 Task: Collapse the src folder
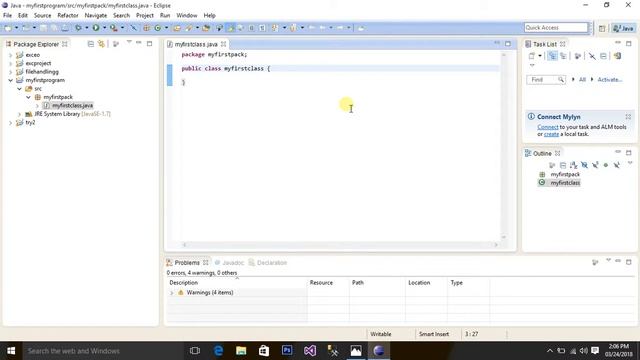click(x=19, y=89)
